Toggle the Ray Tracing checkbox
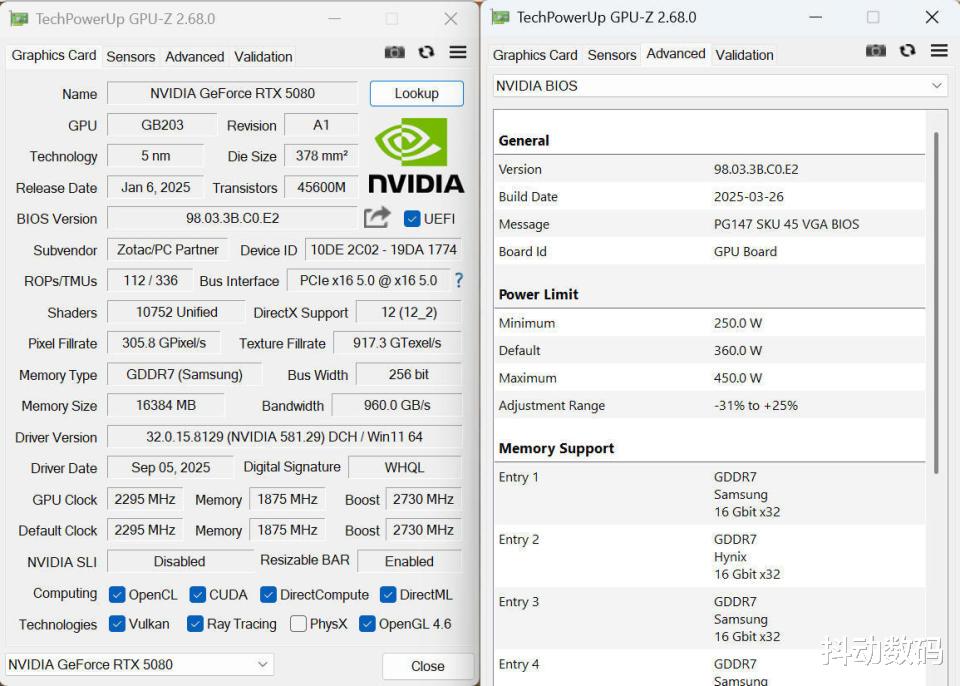This screenshot has height=686, width=960. click(195, 624)
